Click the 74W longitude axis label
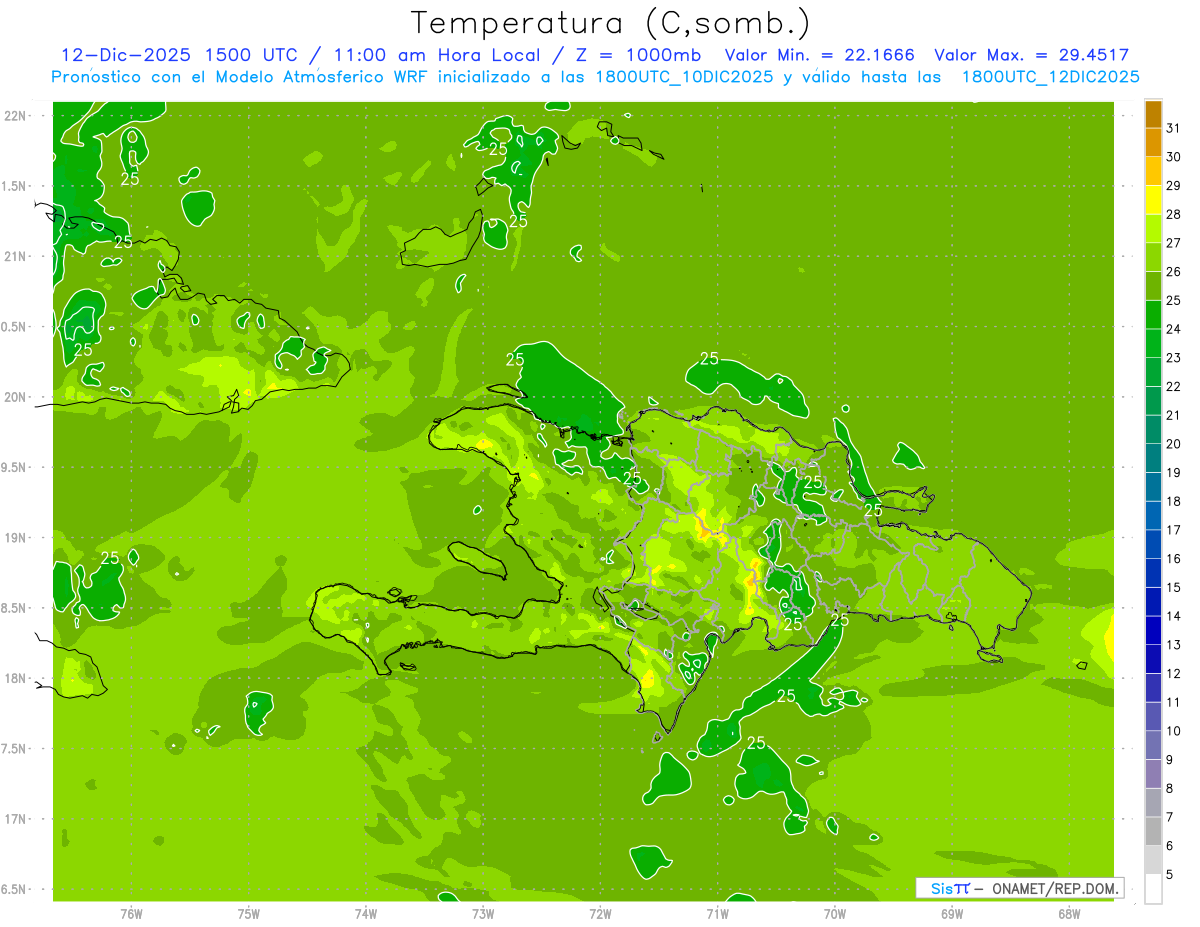1200x927 pixels. point(365,914)
